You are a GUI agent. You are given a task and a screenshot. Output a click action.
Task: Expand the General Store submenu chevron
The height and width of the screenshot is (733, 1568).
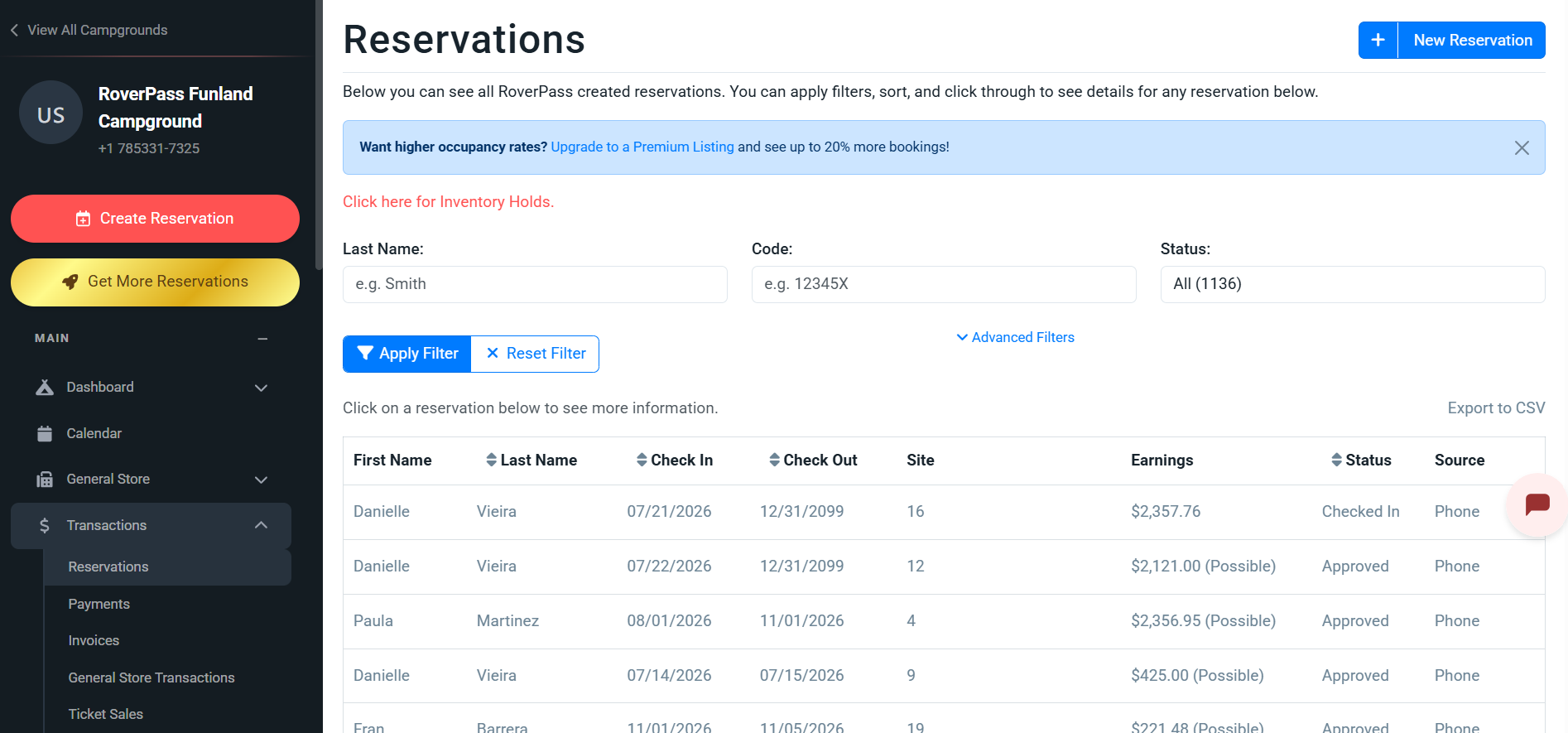click(x=261, y=480)
